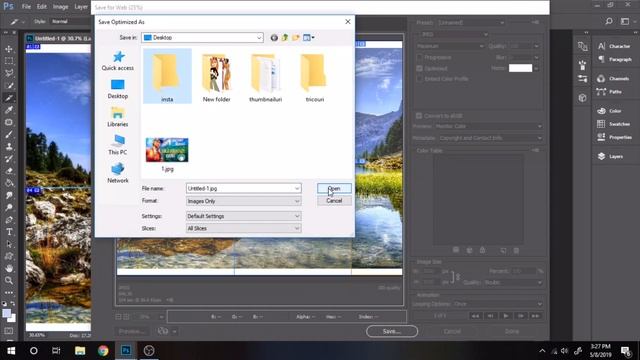
Task: Open the Settings Default Settings dropdown
Action: click(x=244, y=216)
